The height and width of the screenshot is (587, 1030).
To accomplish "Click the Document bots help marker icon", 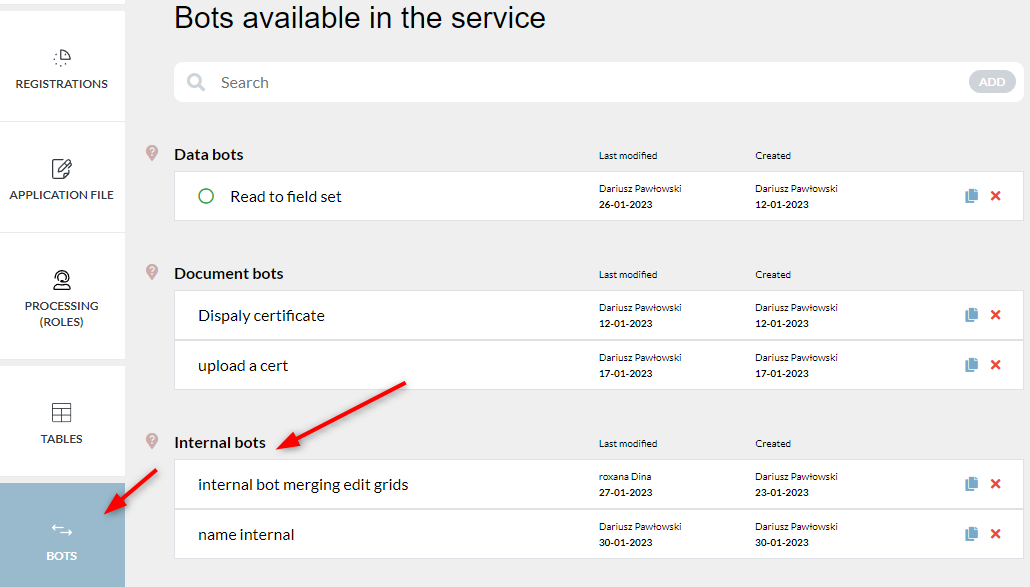I will 152,272.
